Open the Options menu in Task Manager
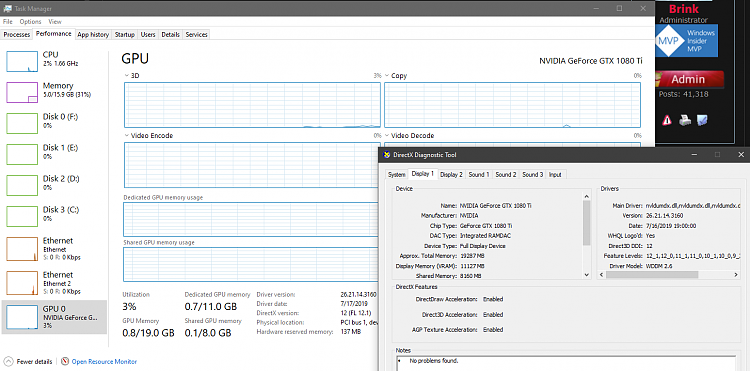 [x=31, y=22]
